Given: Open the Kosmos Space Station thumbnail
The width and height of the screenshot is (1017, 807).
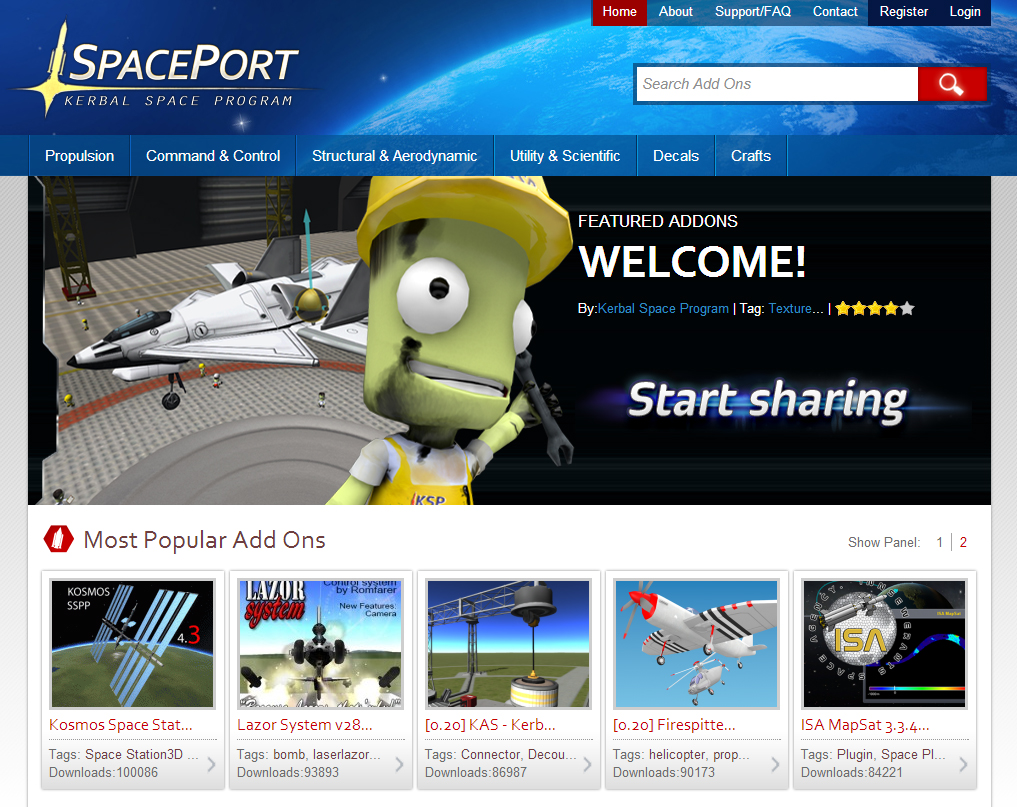Looking at the screenshot, I should coord(132,644).
